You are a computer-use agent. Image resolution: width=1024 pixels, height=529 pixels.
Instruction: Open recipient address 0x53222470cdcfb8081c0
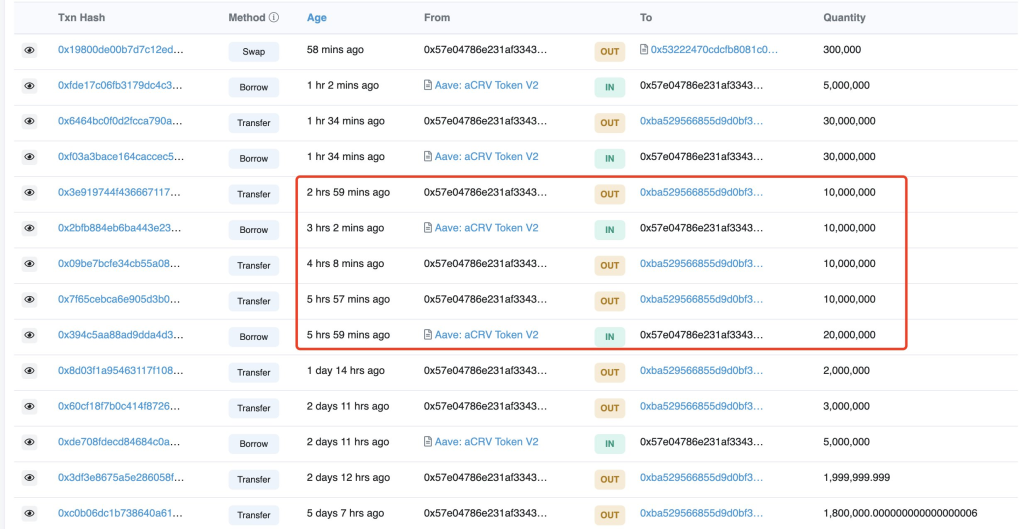714,50
